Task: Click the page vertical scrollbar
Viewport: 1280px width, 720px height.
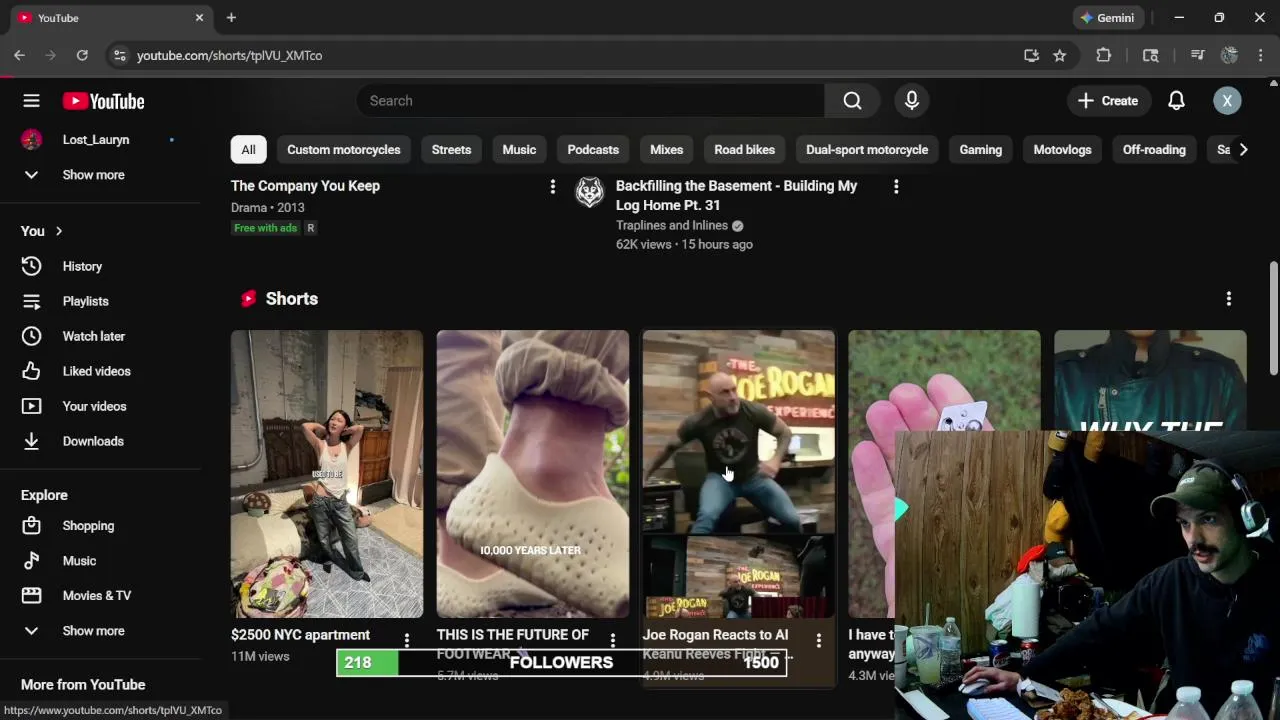Action: [x=1274, y=318]
